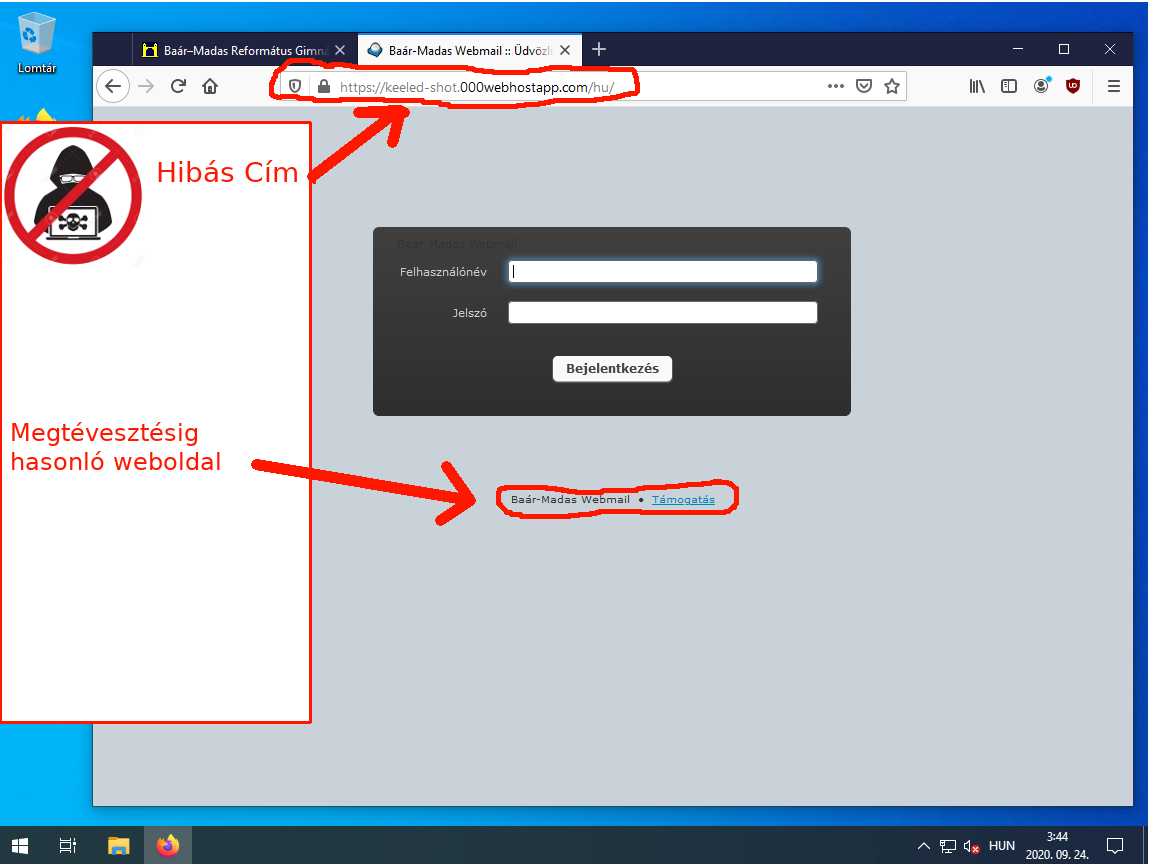The width and height of the screenshot is (1152, 864).
Task: Save page to Pocket
Action: pyautogui.click(x=864, y=87)
